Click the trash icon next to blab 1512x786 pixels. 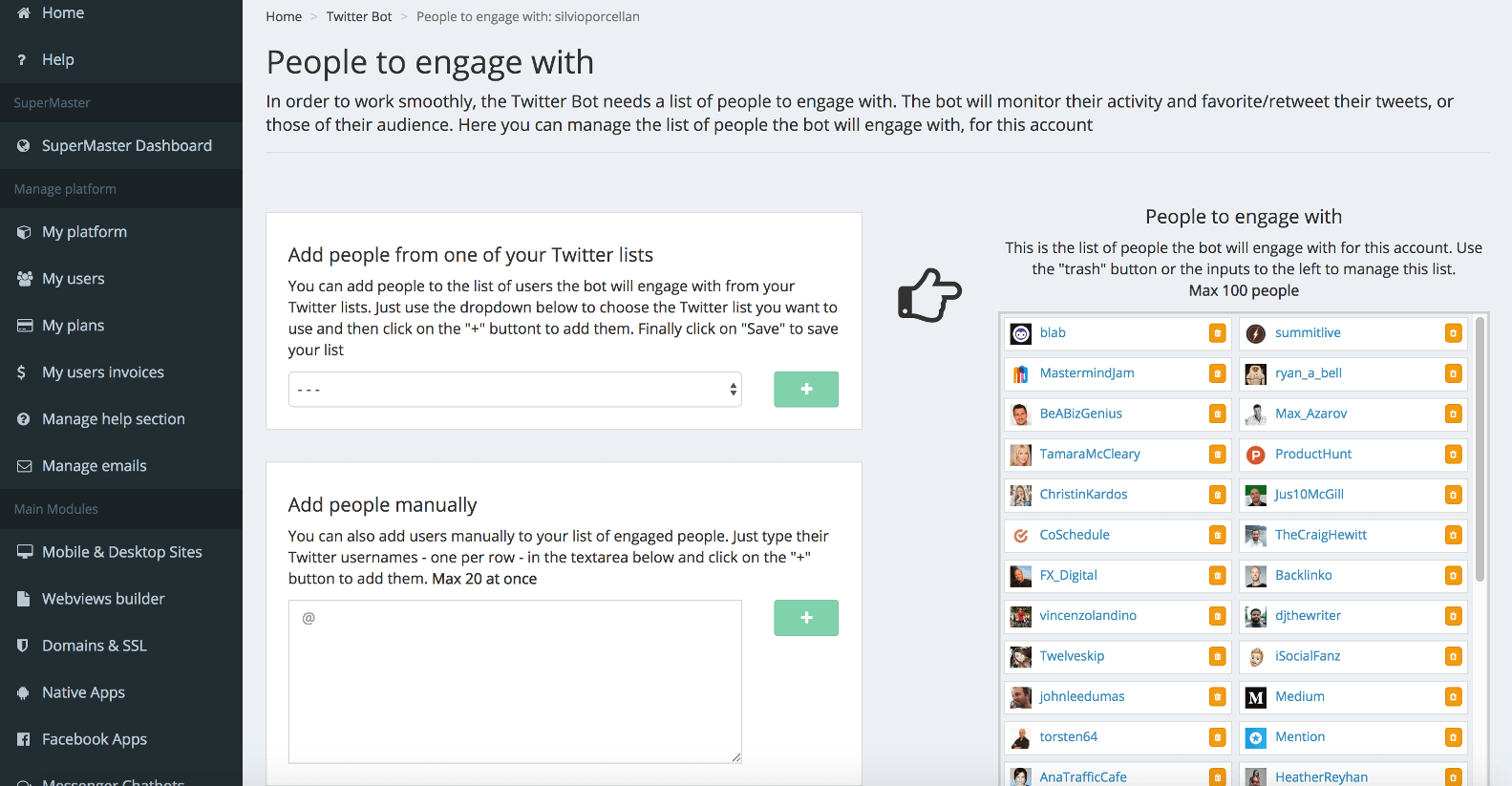(x=1217, y=333)
